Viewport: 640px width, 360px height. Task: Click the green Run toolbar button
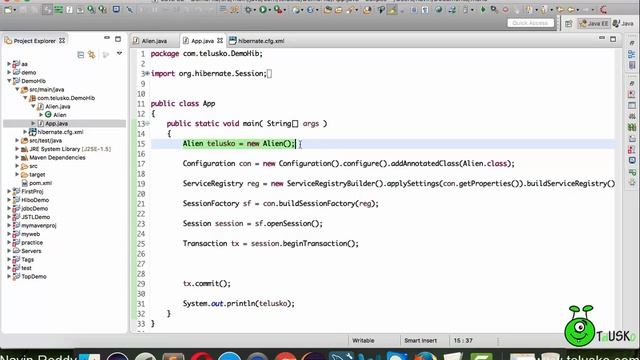click(263, 9)
